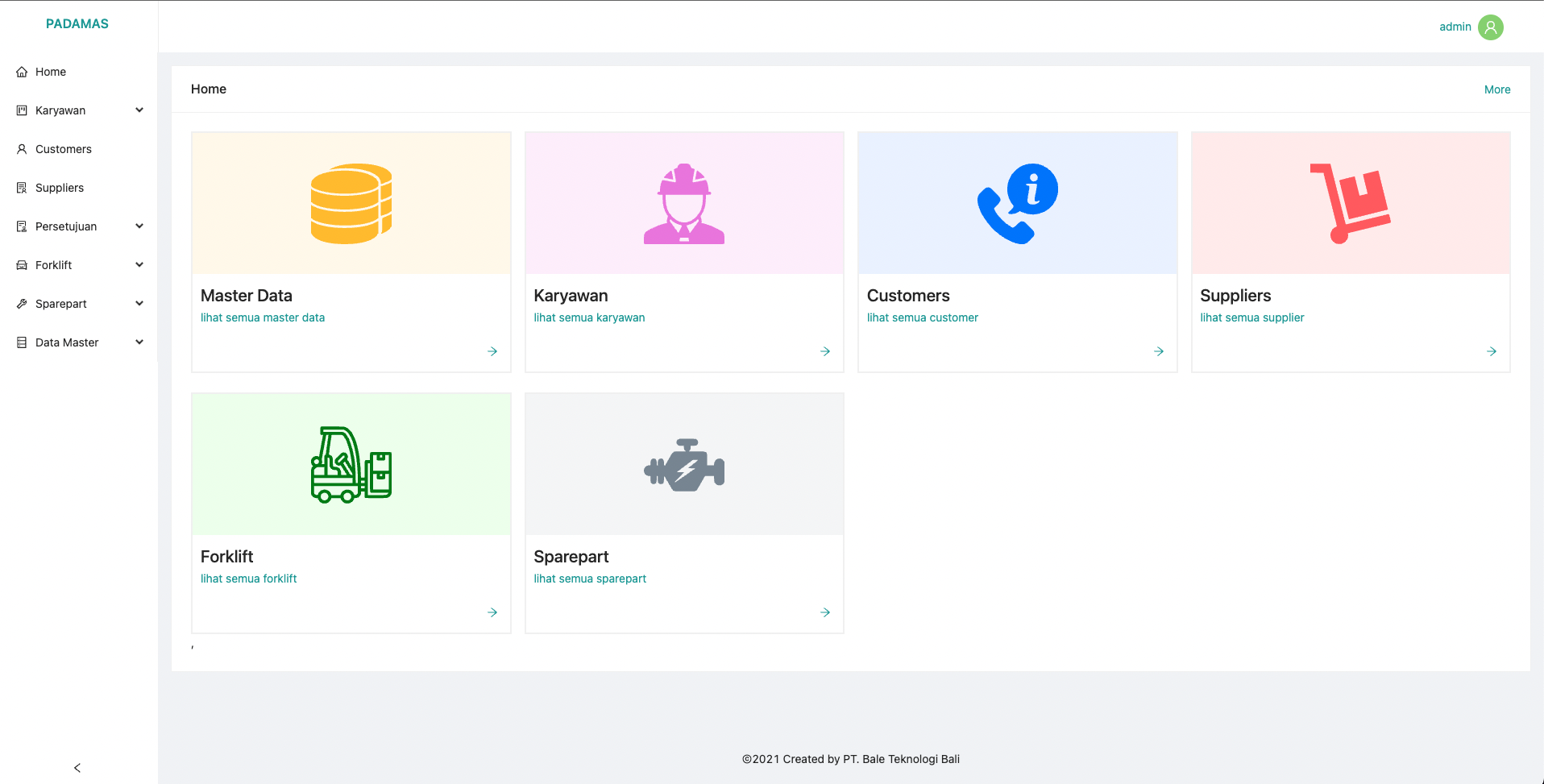This screenshot has width=1544, height=784.
Task: Click the red hand-truck Suppliers icon
Action: point(1350,204)
